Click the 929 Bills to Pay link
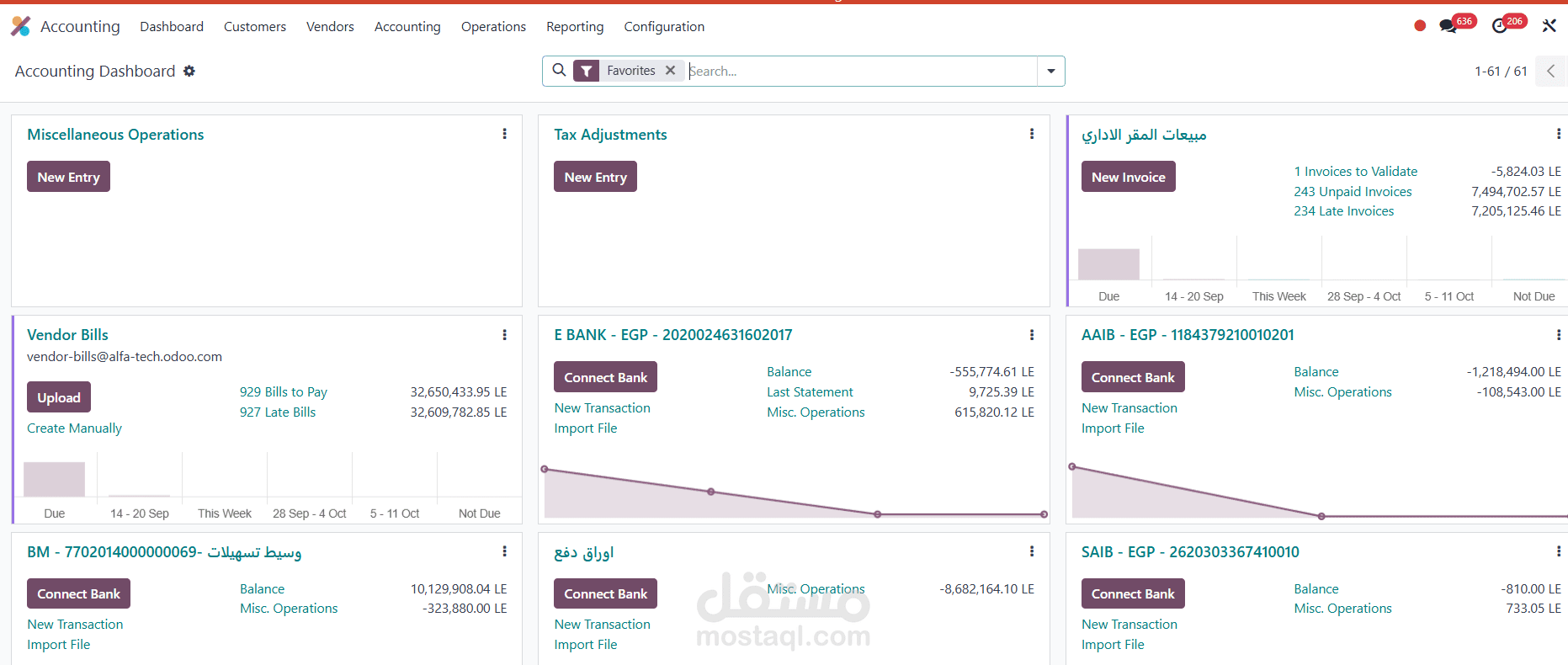 coord(283,392)
